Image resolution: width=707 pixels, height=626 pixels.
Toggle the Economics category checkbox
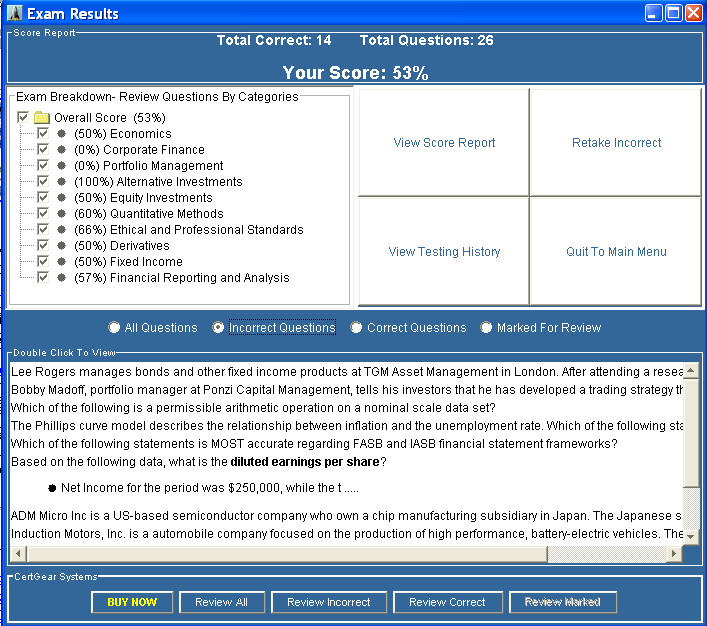[x=43, y=133]
